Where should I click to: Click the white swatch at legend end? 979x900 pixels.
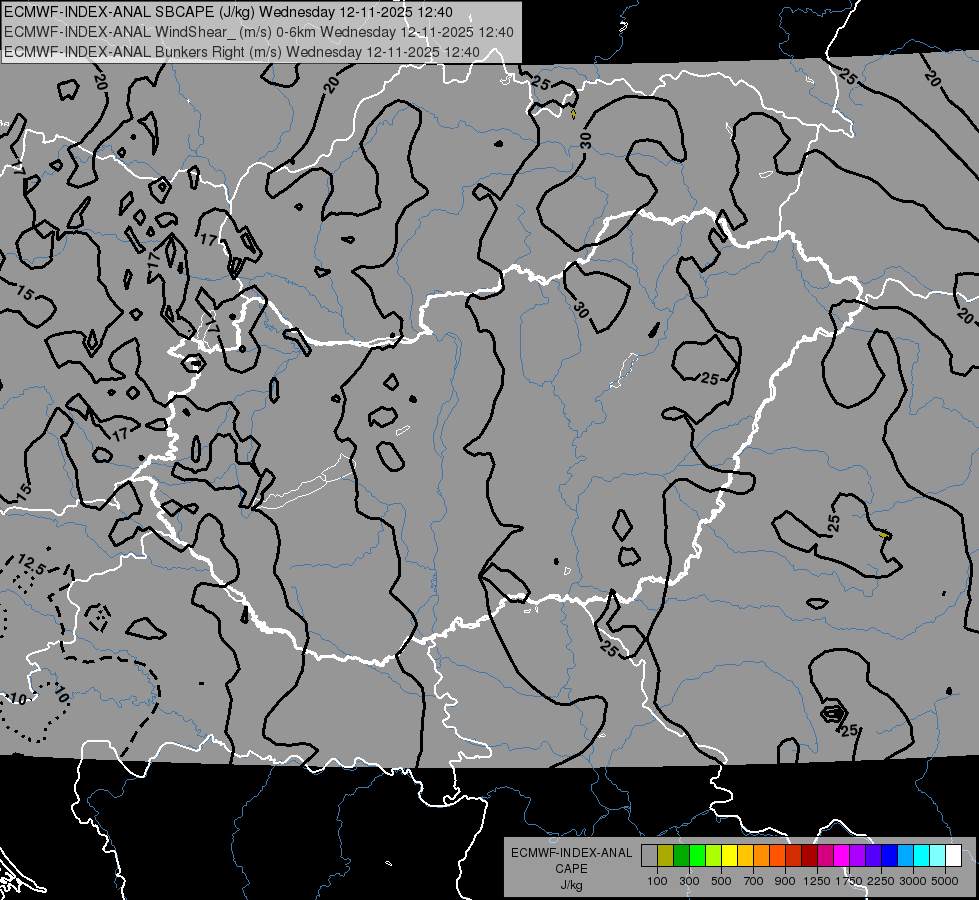click(x=953, y=856)
